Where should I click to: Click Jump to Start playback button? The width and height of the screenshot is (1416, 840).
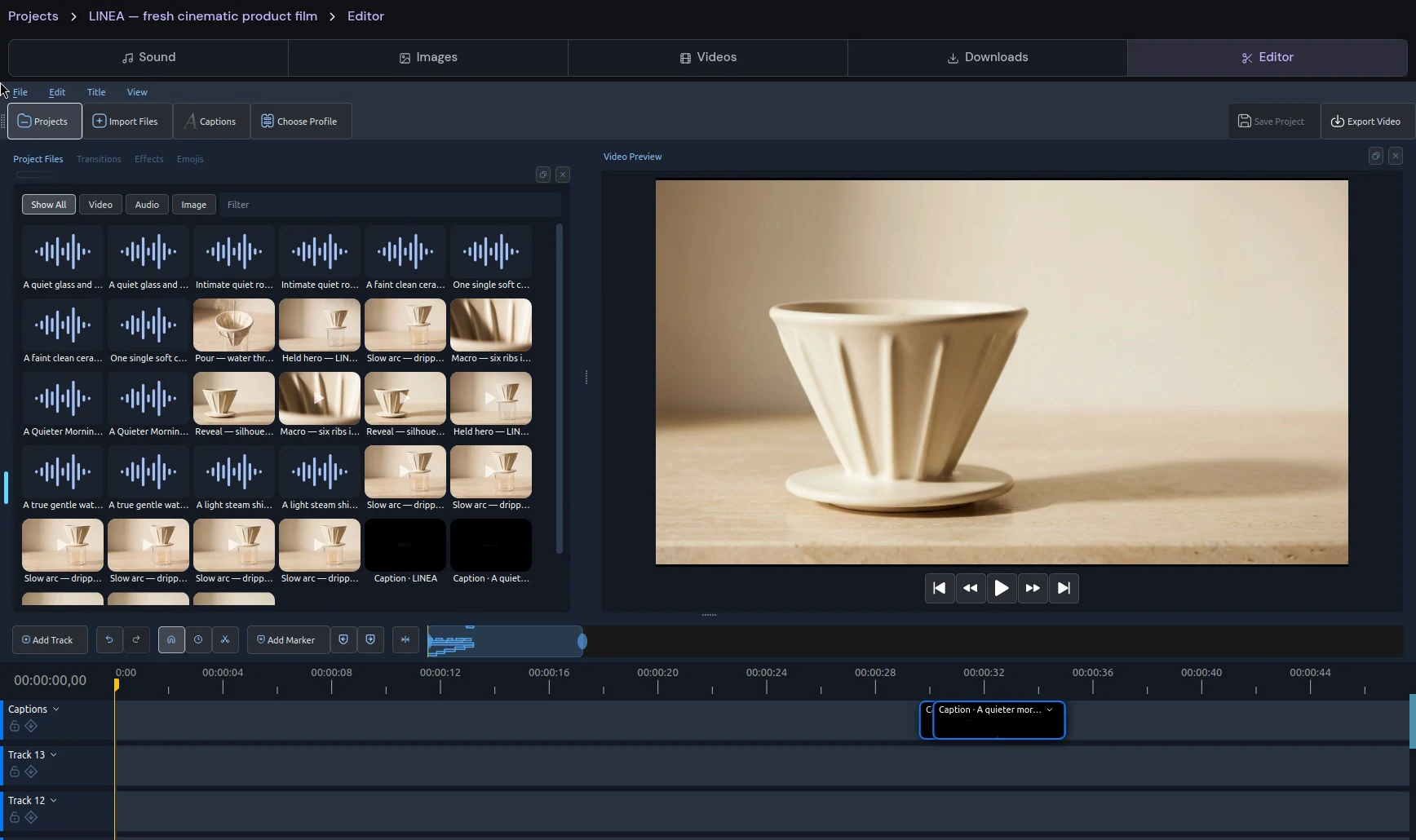(940, 588)
